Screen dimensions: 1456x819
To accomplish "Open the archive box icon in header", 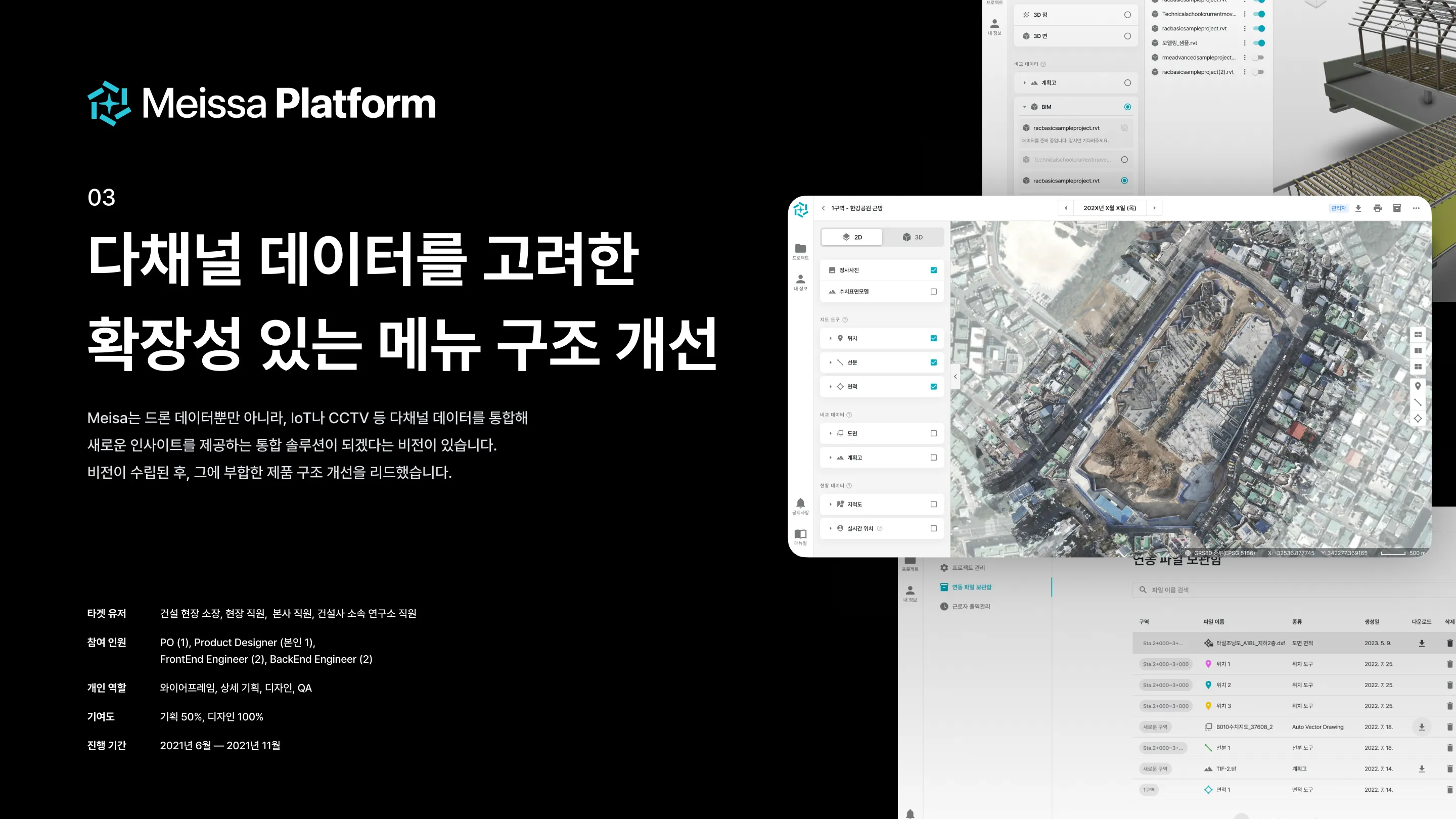I will [1397, 208].
